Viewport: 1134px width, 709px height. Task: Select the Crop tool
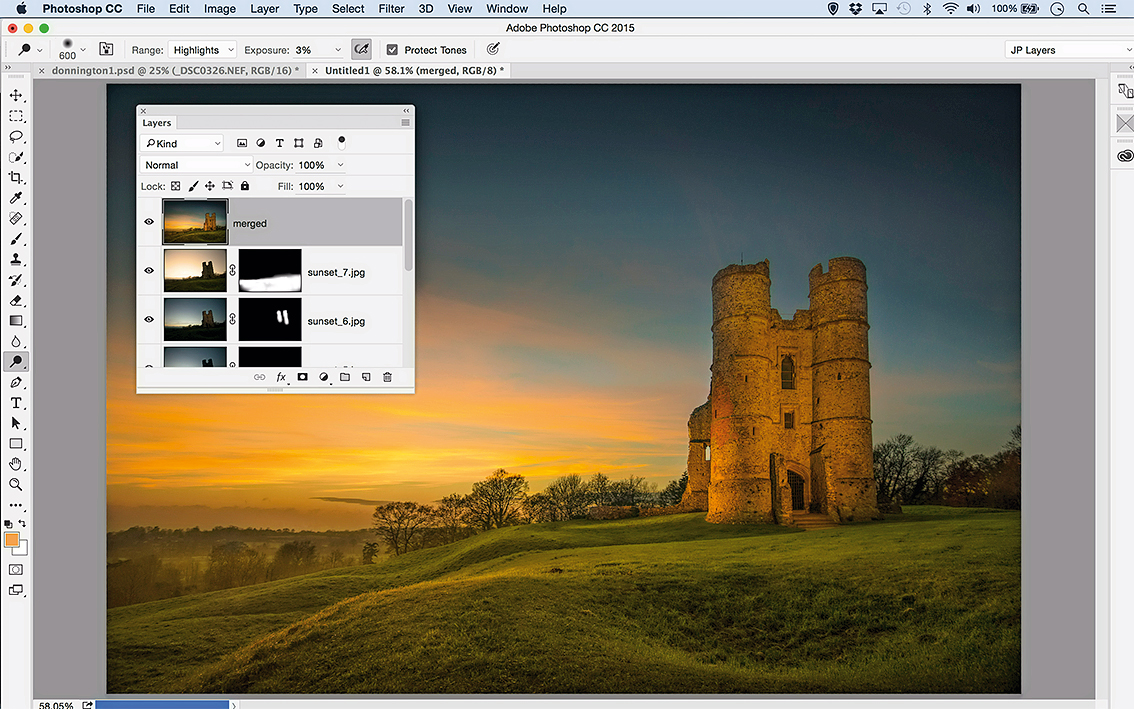pos(16,177)
